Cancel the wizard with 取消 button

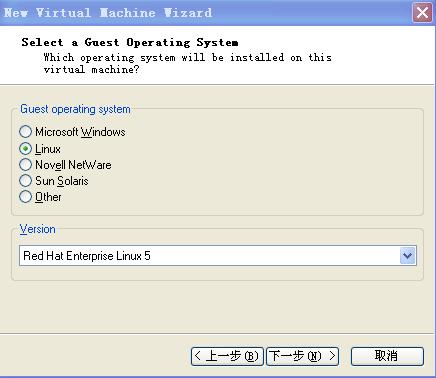pos(387,356)
